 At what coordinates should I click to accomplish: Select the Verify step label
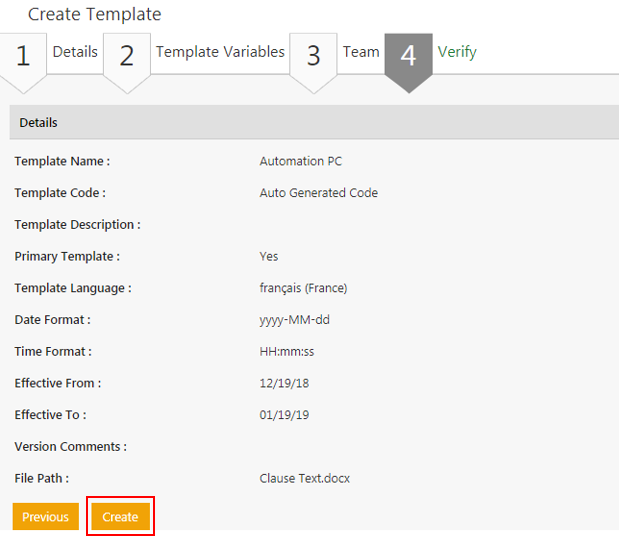pos(457,52)
